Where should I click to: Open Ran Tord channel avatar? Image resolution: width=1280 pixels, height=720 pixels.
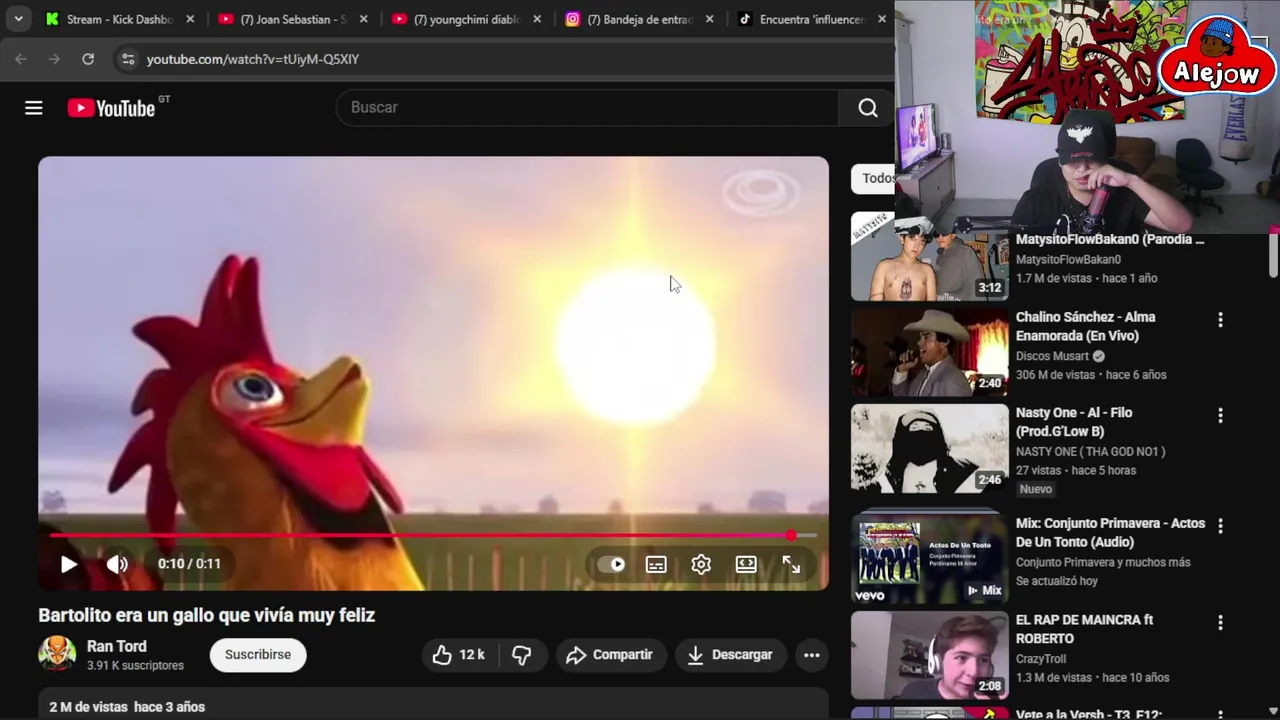tap(57, 654)
